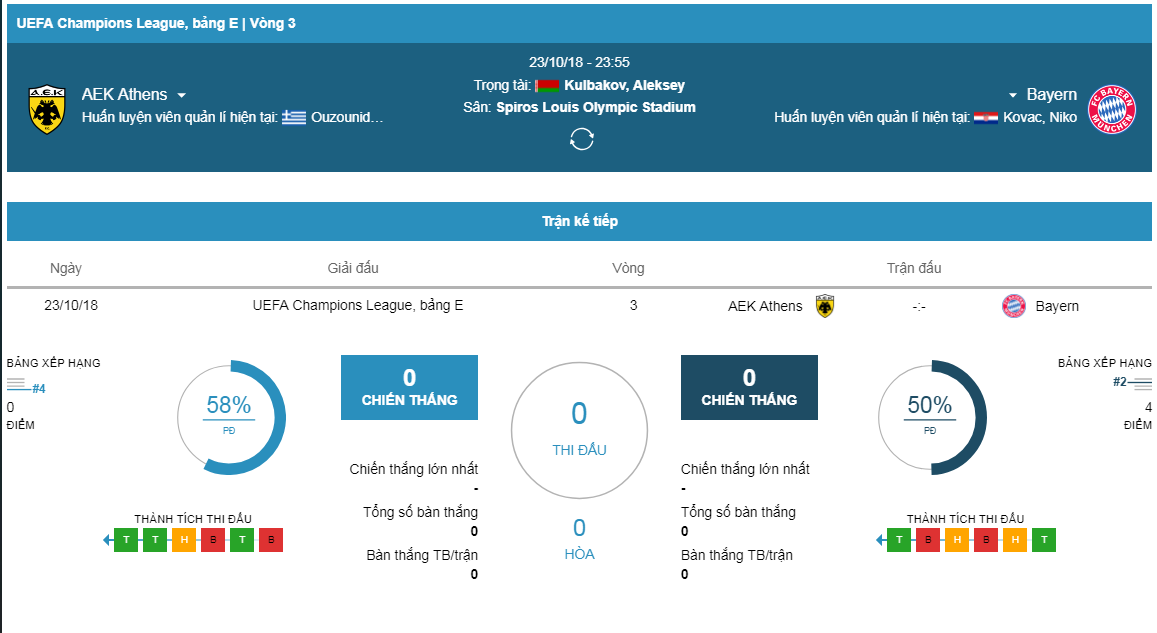Click small AEK Athens logo in match row
This screenshot has height=633, width=1157.
(x=825, y=305)
